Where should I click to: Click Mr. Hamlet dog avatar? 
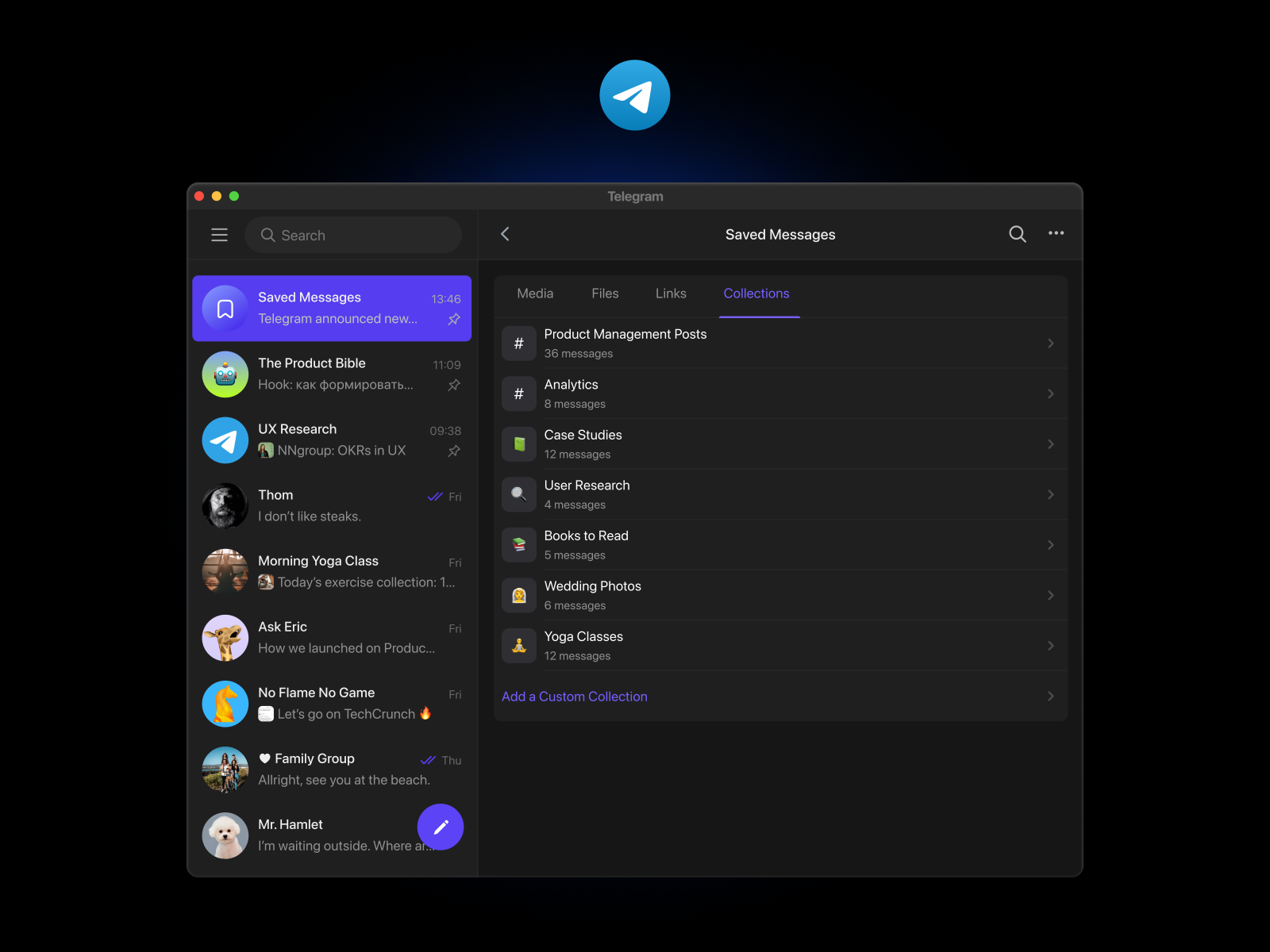(x=225, y=835)
